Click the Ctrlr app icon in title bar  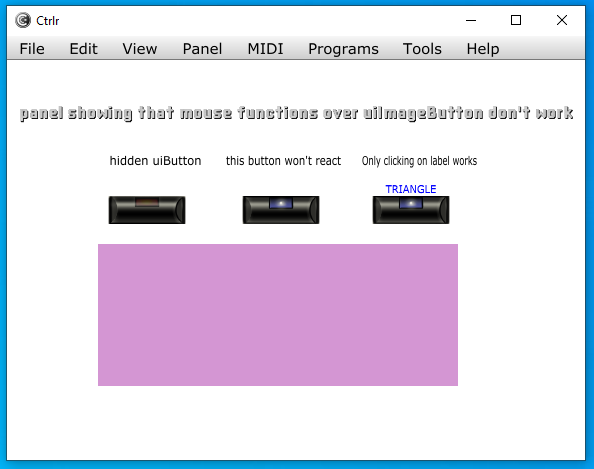(23, 20)
